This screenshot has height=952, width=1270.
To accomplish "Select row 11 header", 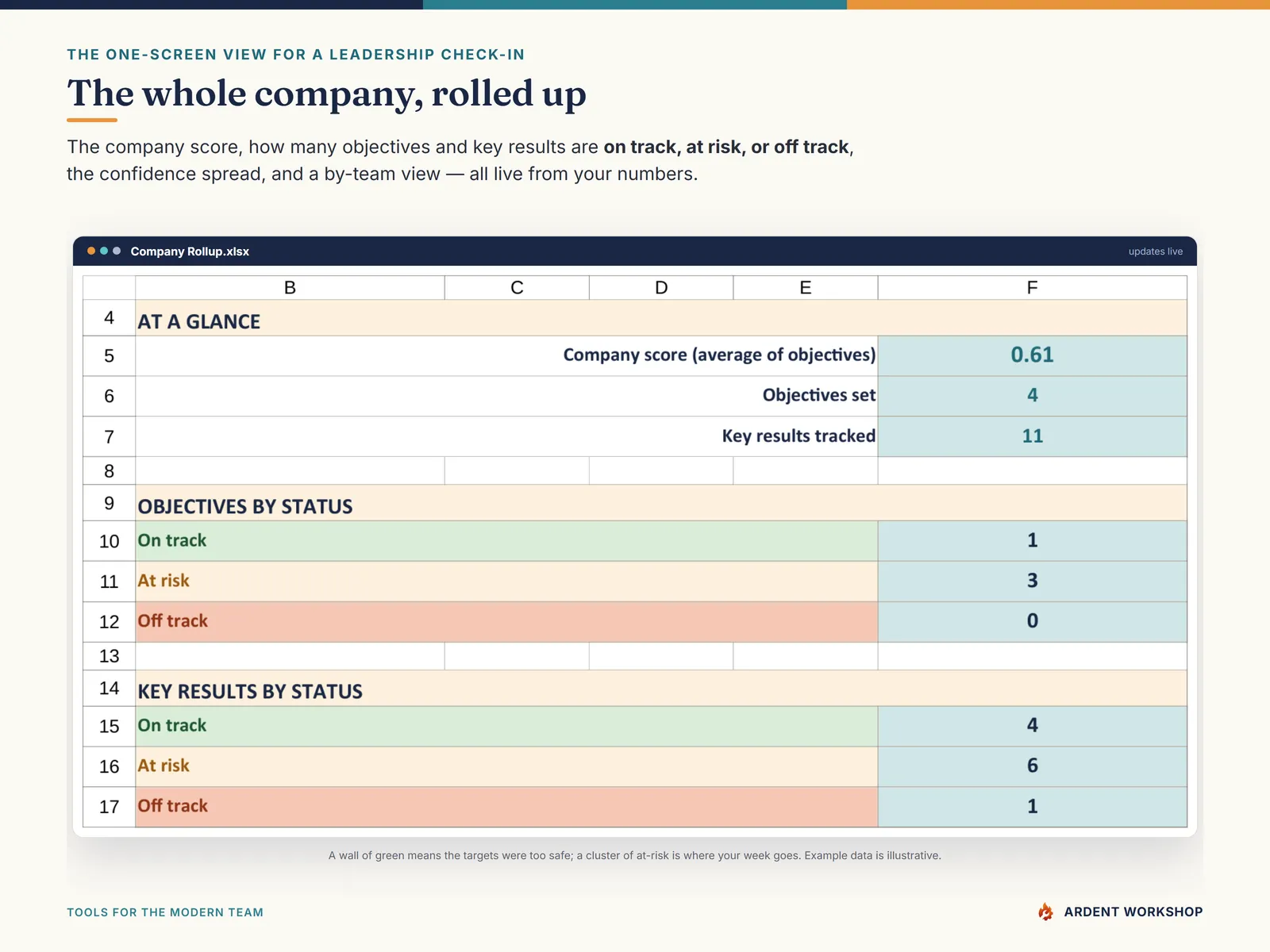I will (x=110, y=582).
